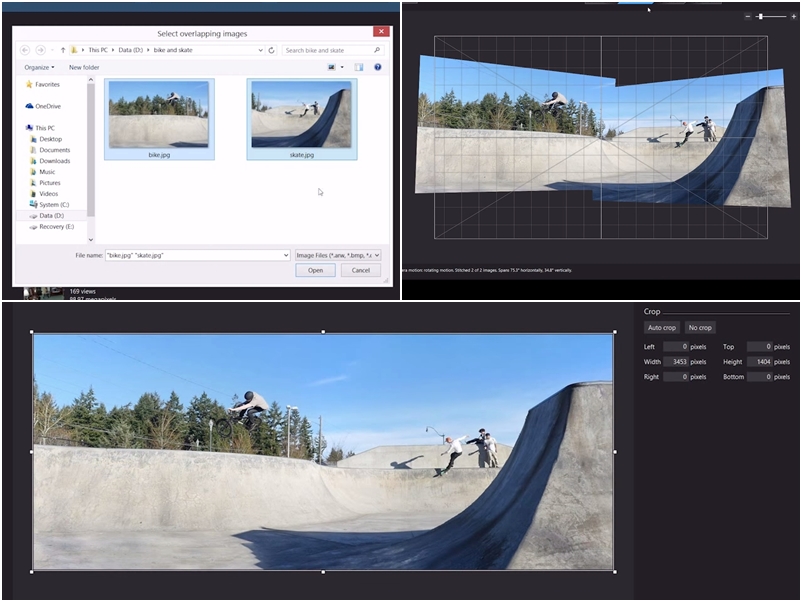Go up one folder level
802x602 pixels.
pyautogui.click(x=63, y=50)
